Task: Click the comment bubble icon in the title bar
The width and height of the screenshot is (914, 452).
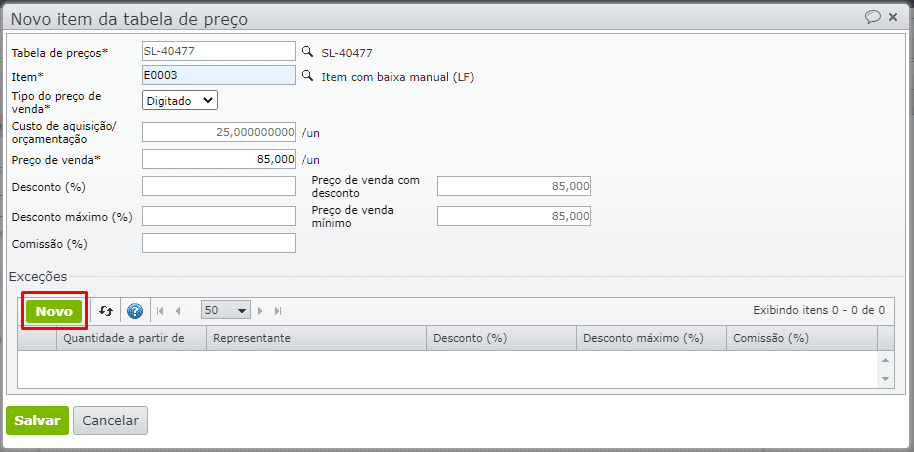Action: [x=873, y=17]
